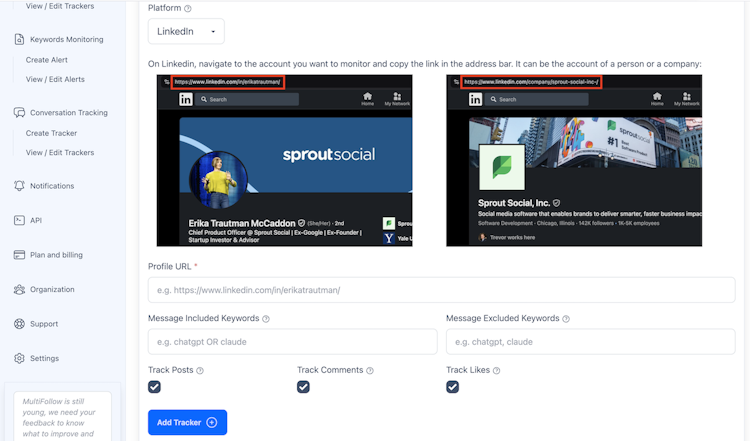The height and width of the screenshot is (441, 750).
Task: Click help icon next to Track Comments
Action: point(370,370)
